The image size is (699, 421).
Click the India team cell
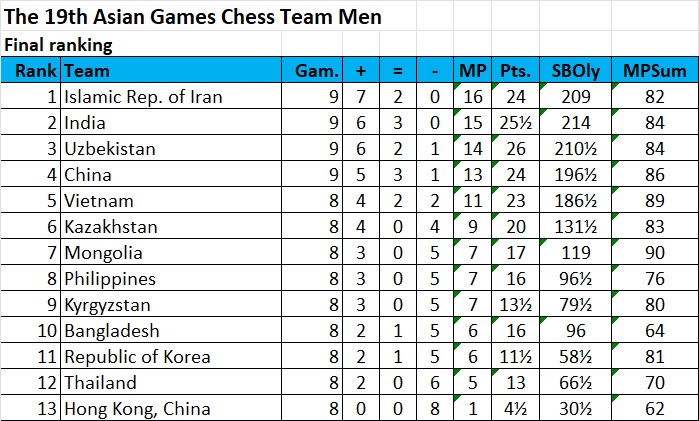(85, 123)
